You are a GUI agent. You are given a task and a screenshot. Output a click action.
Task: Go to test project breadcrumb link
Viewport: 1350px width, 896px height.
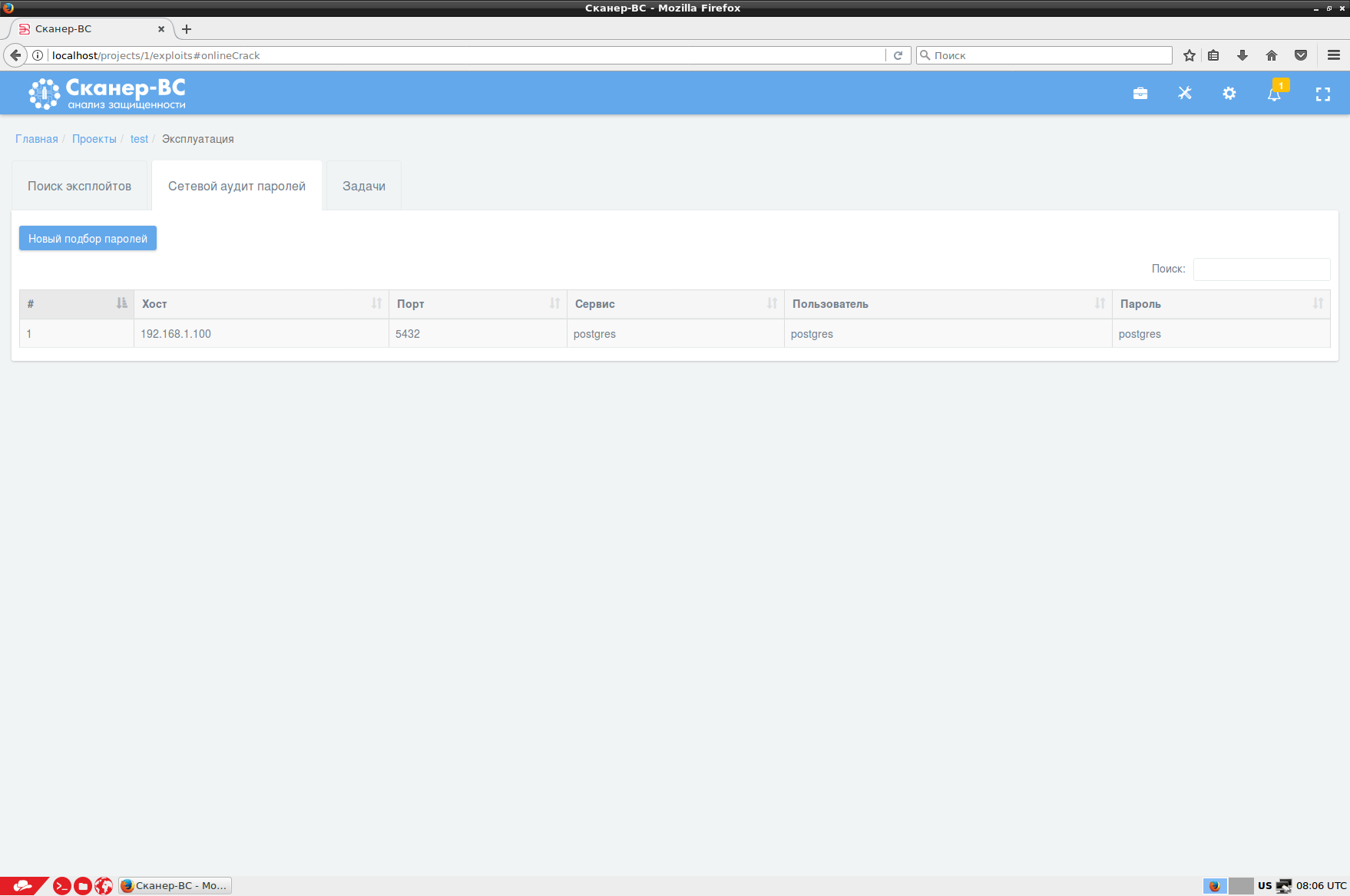click(139, 139)
